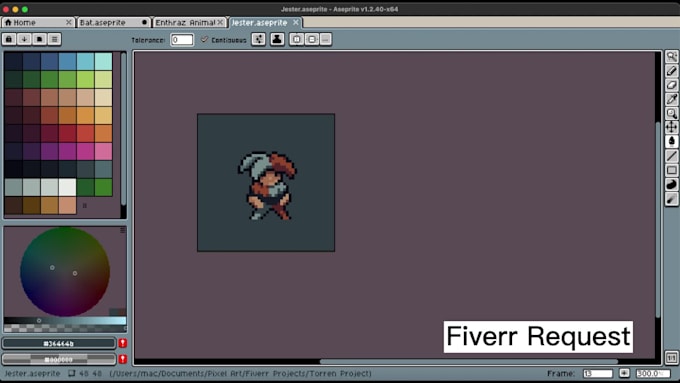Click the 48 48 sprite size text
680x383 pixels.
tap(90, 373)
